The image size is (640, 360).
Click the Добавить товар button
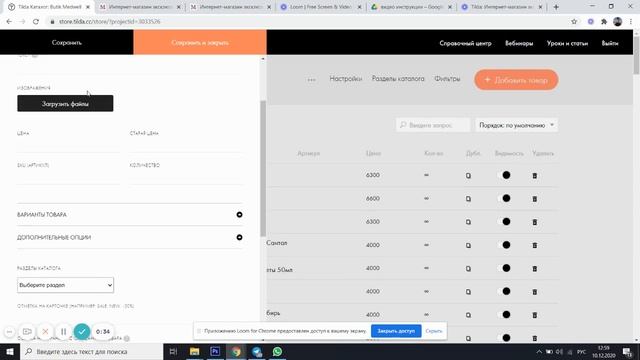[516, 80]
